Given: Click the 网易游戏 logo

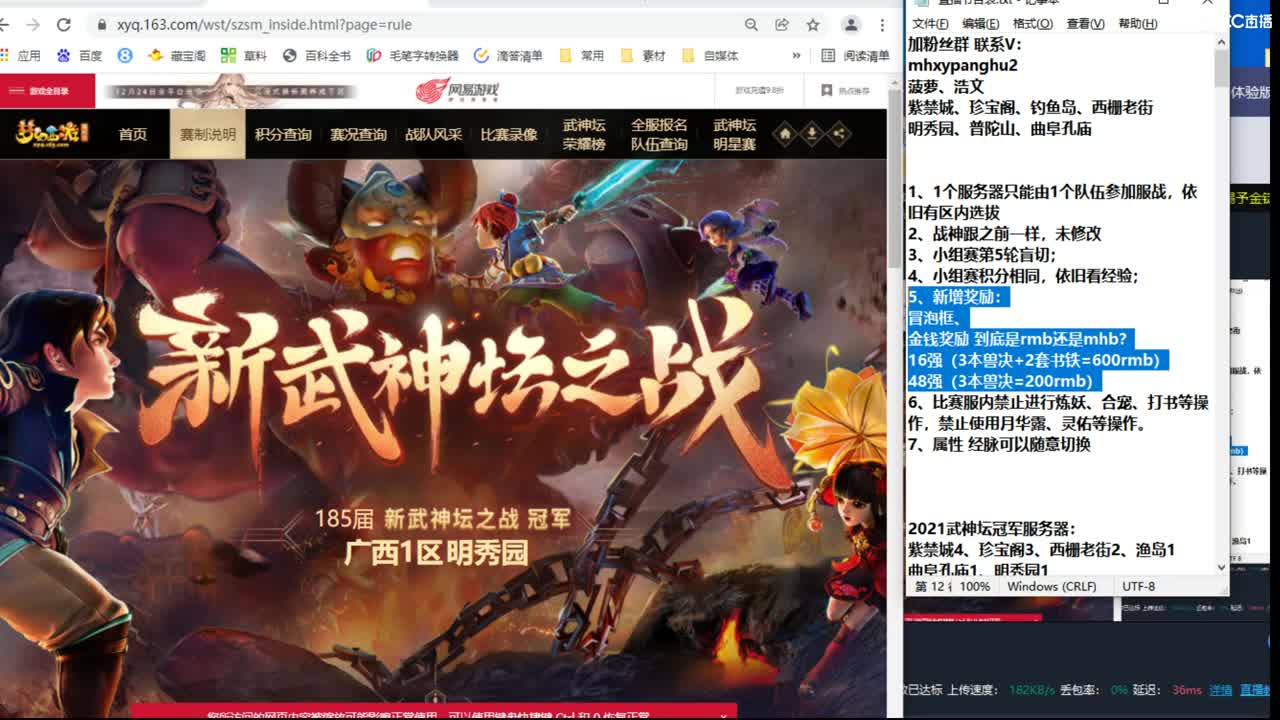Looking at the screenshot, I should click(458, 91).
